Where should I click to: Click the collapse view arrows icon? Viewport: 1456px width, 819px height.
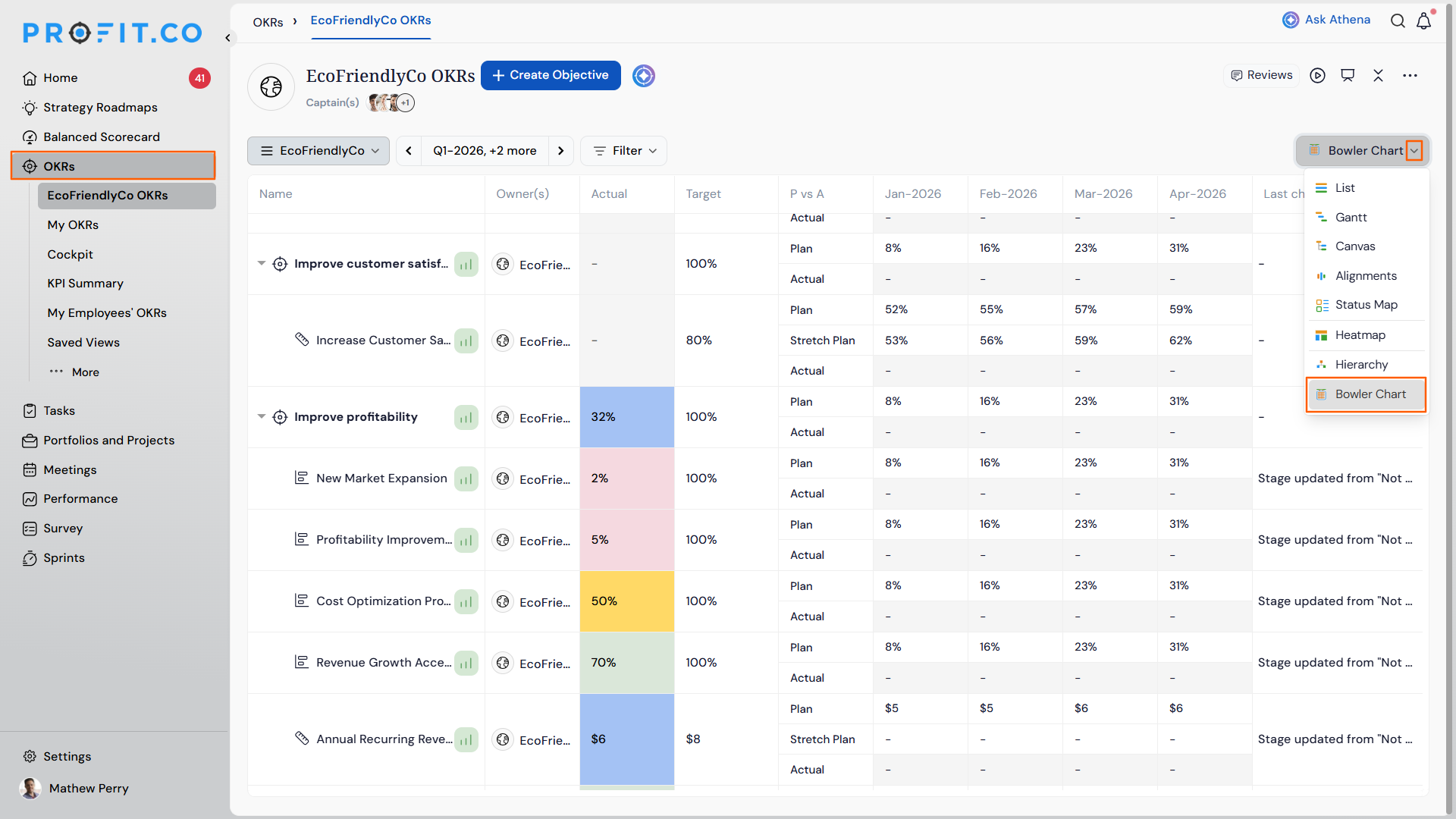coord(1379,76)
